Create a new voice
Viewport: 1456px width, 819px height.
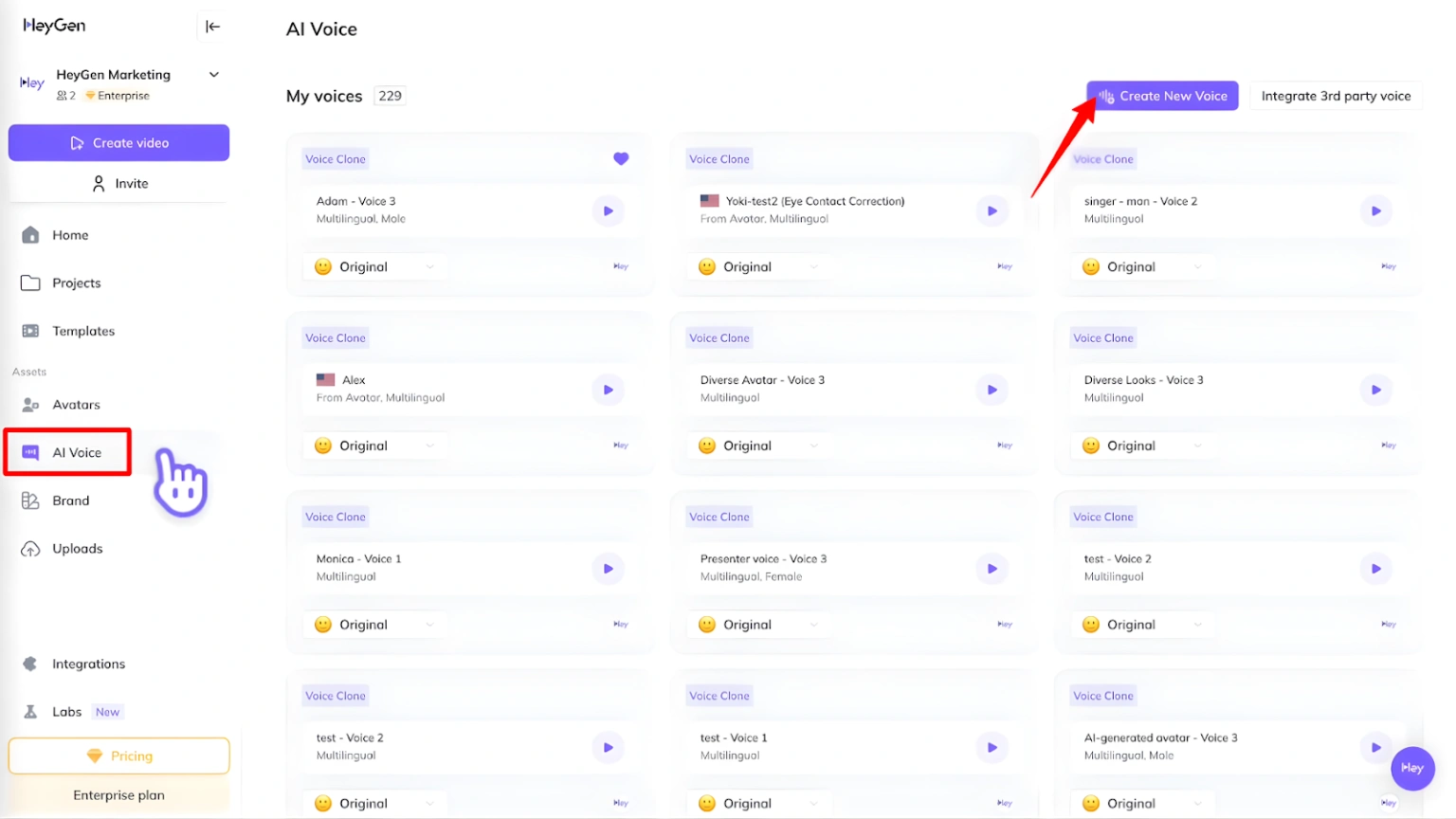coord(1161,96)
